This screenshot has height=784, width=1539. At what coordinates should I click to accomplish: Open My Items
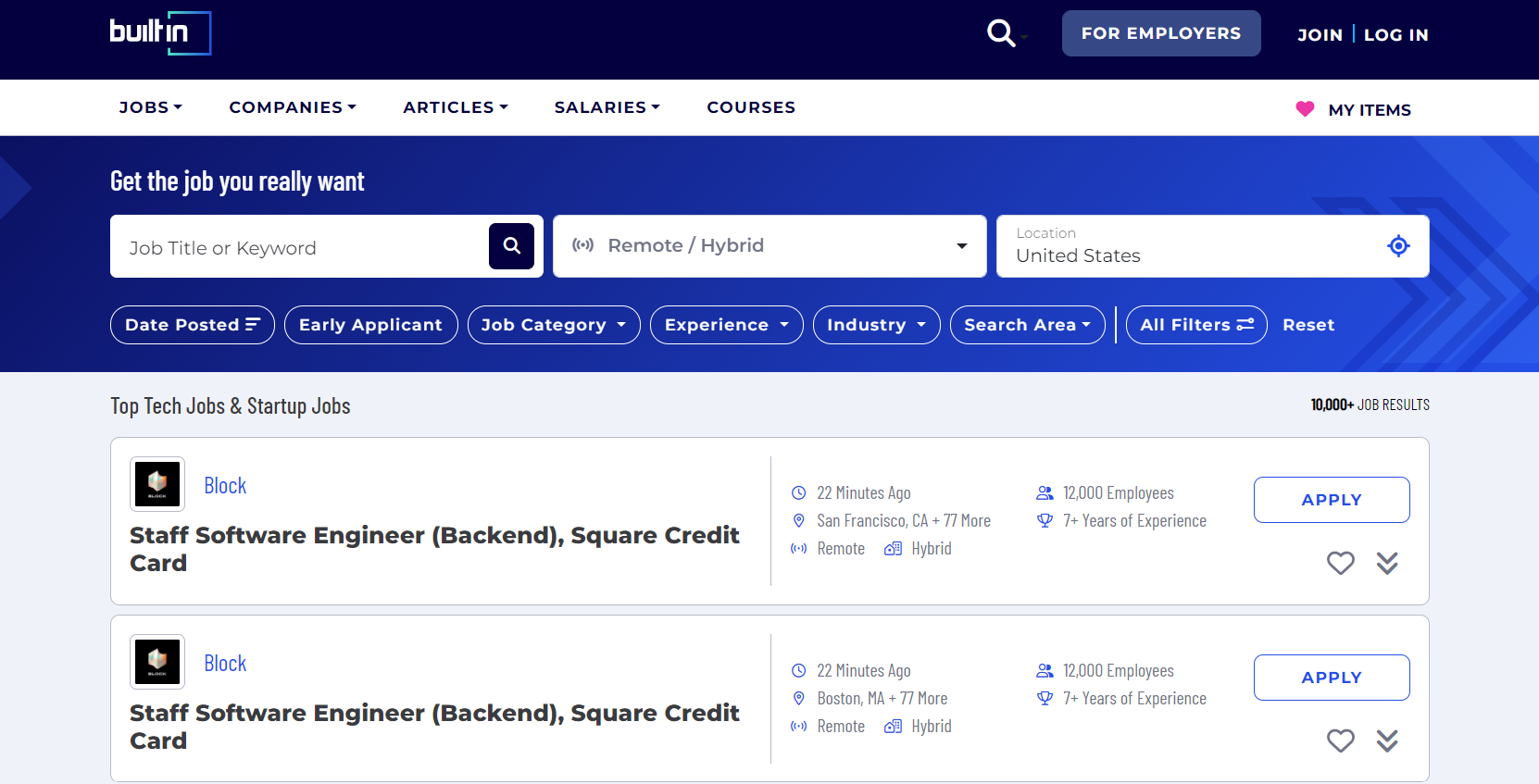[x=1370, y=110]
